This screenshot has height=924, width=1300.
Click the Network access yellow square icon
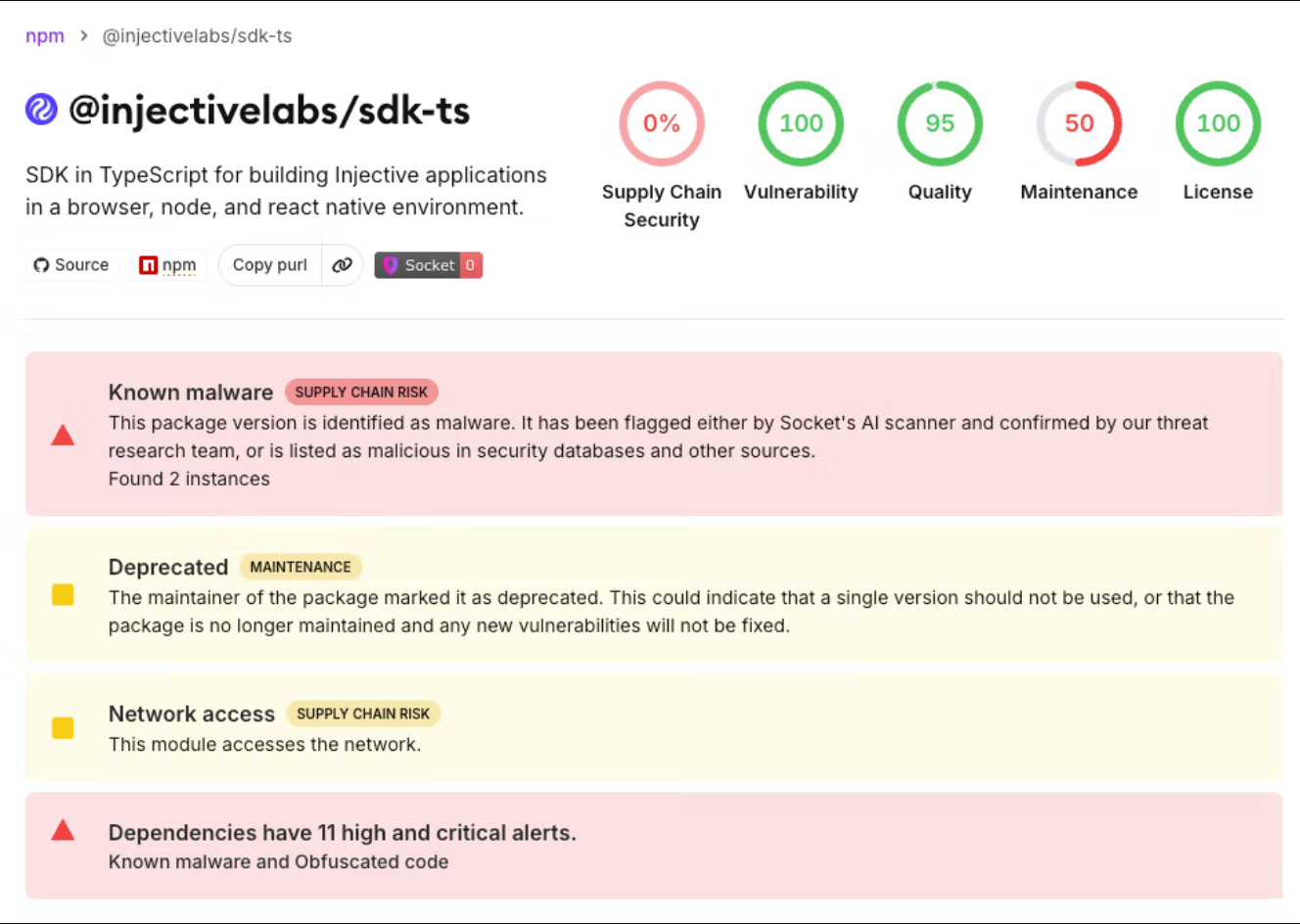click(63, 727)
